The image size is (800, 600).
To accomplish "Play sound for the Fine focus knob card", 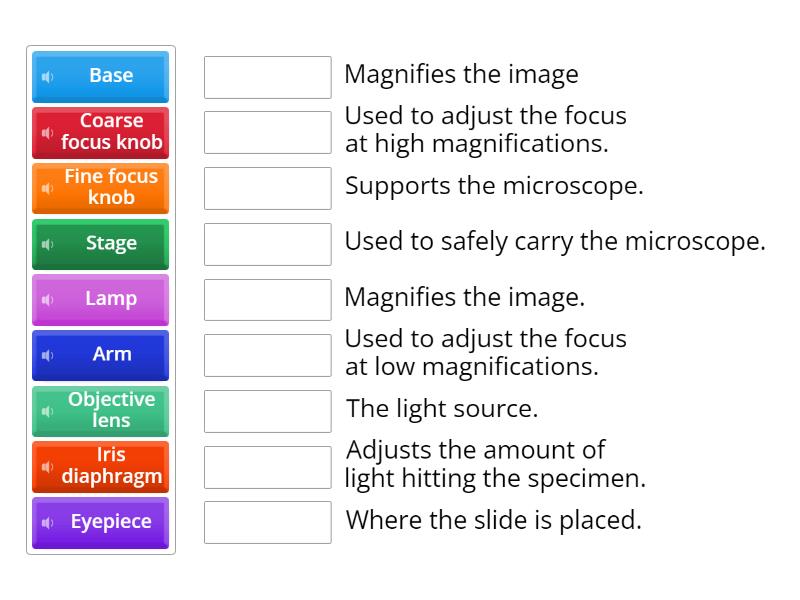I will (46, 188).
